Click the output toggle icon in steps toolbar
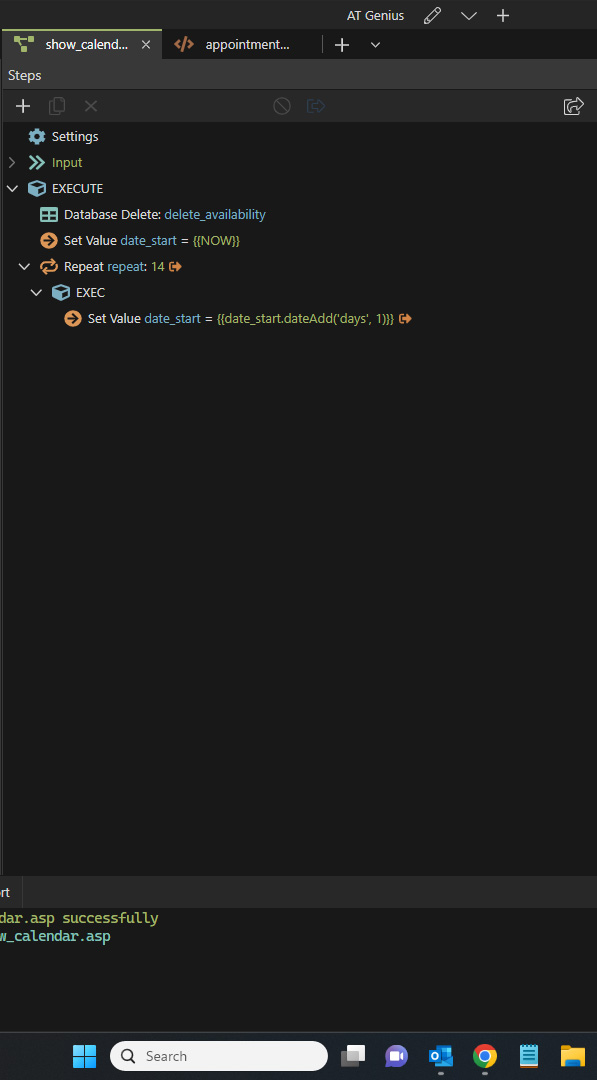This screenshot has height=1080, width=597. coord(315,106)
